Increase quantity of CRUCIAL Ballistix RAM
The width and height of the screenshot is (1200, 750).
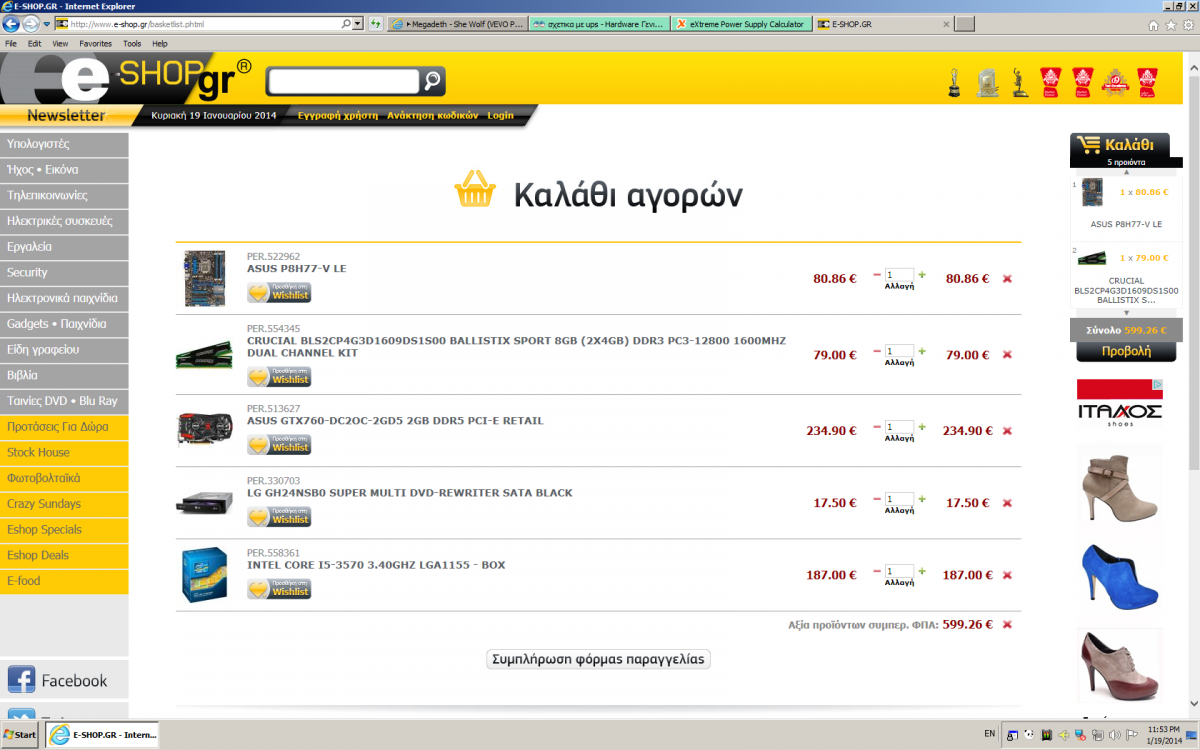922,351
